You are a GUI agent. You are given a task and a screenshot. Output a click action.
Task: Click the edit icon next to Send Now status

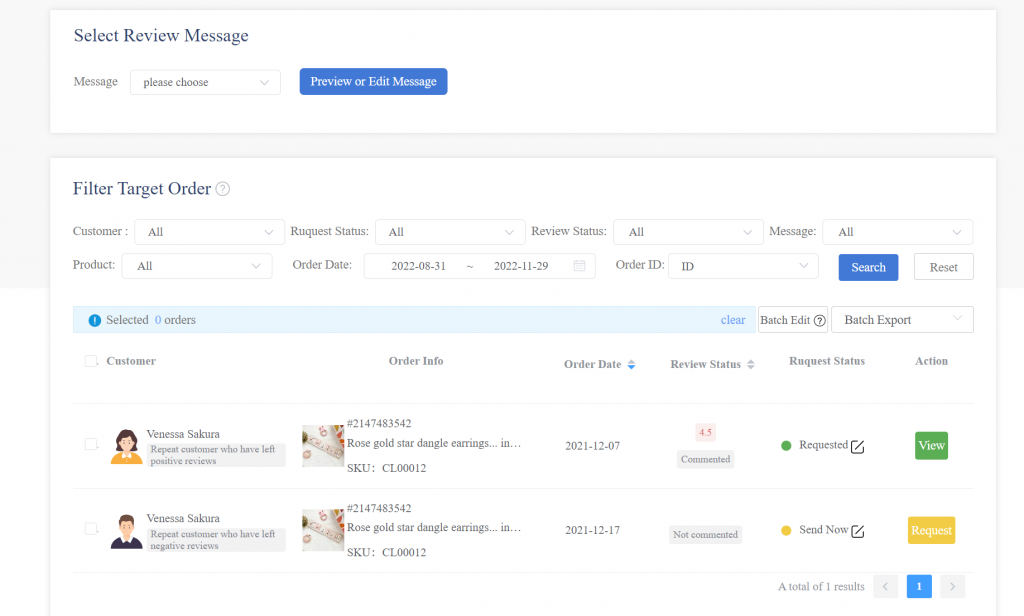pyautogui.click(x=857, y=531)
